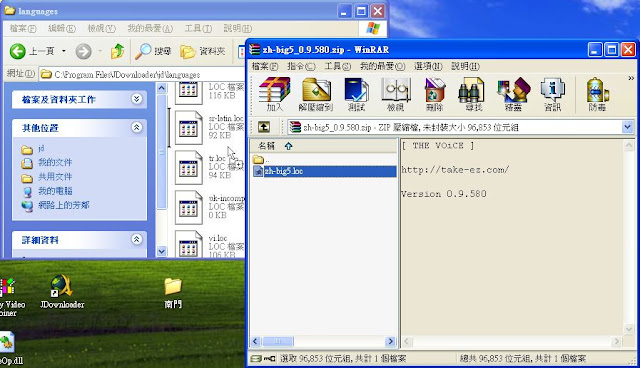Screen dimensions: 640x368
Task: Open the 工具(T) menu in languages window
Action: click(198, 28)
